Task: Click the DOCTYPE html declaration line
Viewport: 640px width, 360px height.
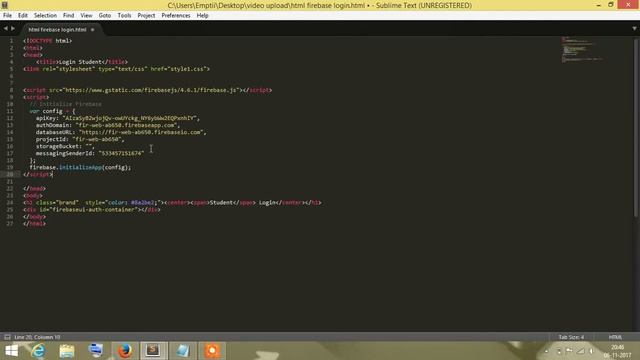Action: [47, 41]
